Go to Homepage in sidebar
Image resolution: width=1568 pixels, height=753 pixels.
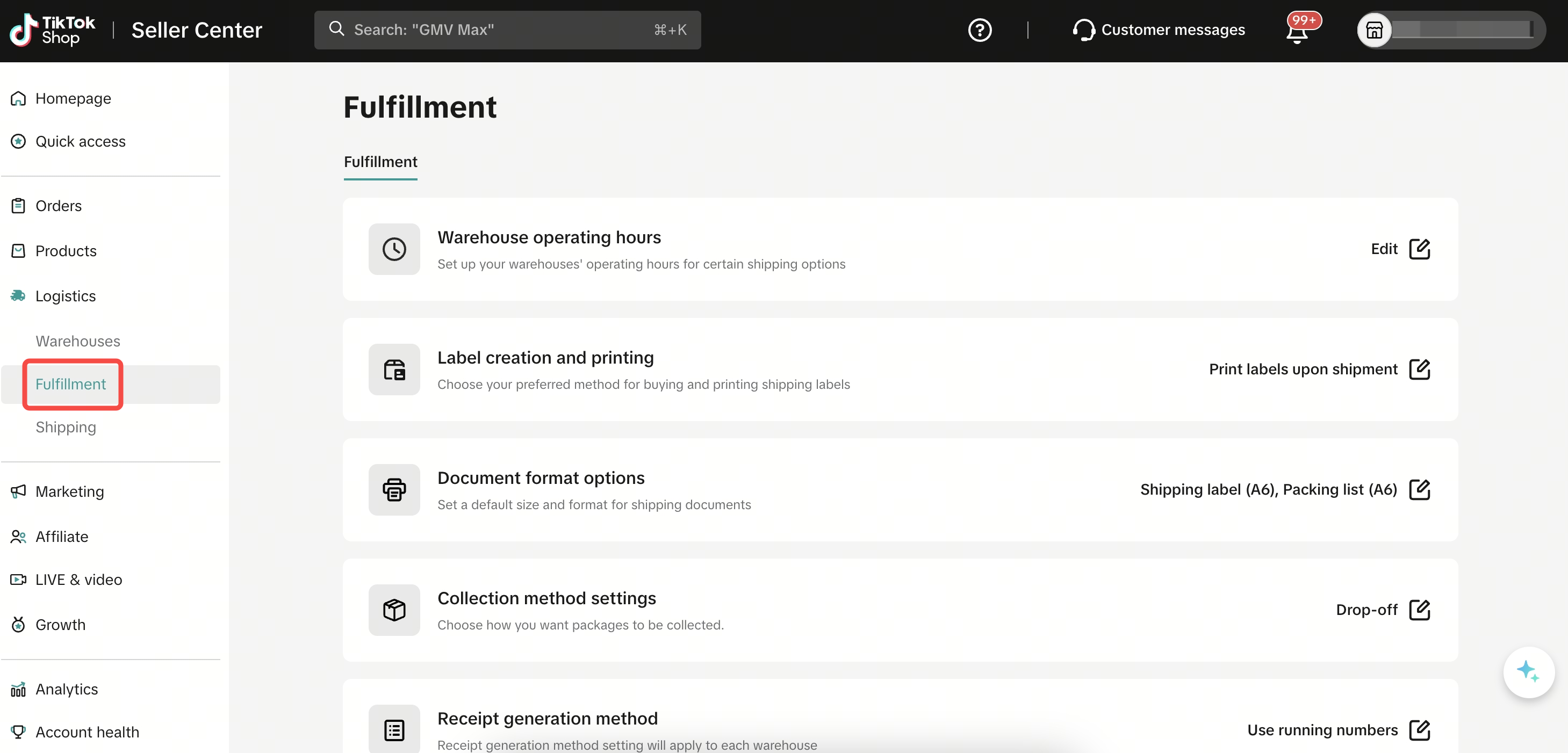73,98
